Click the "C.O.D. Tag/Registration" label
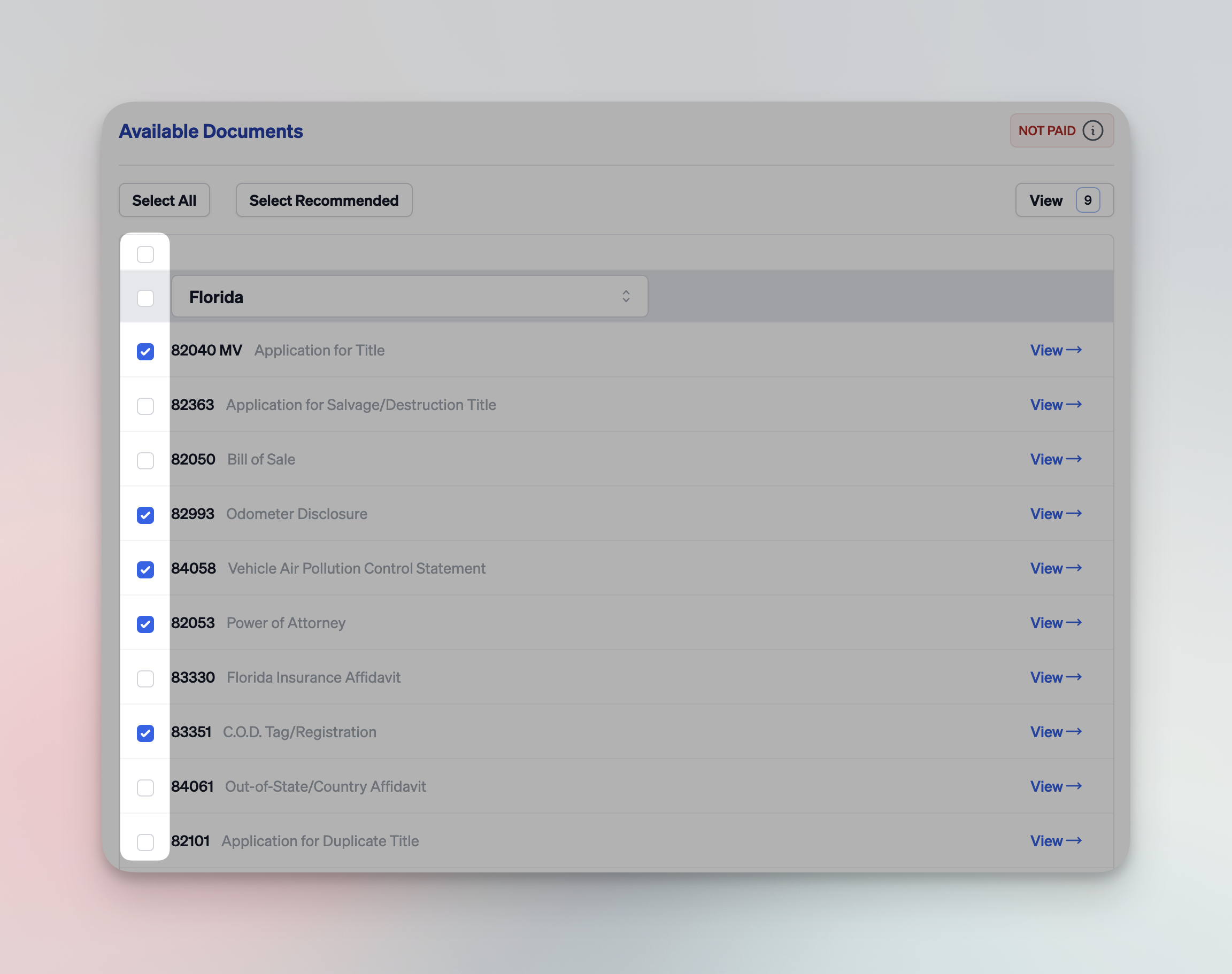Viewport: 1232px width, 974px height. (299, 732)
